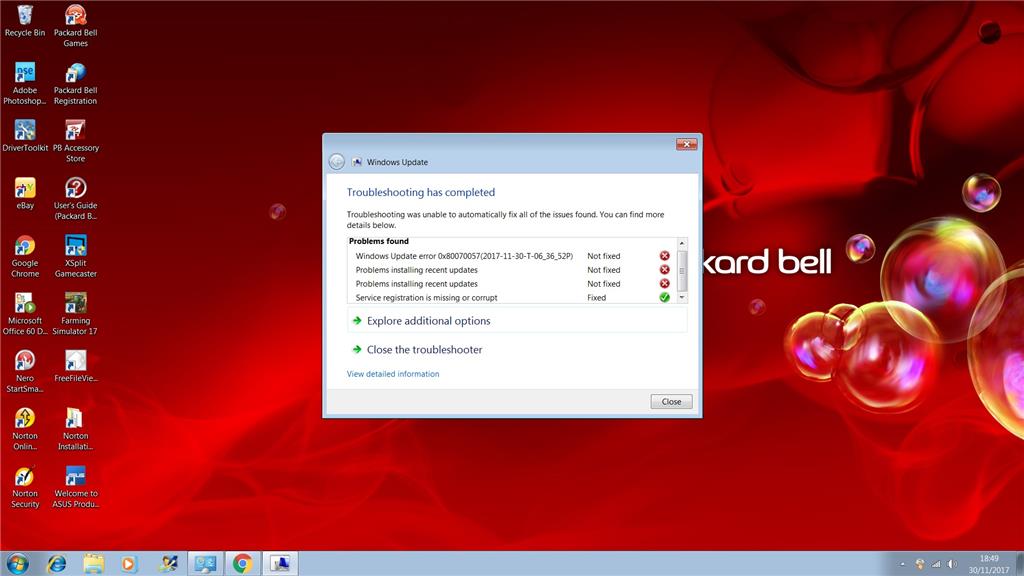
Task: Open Norton Online desktop shortcut
Action: coord(25,428)
